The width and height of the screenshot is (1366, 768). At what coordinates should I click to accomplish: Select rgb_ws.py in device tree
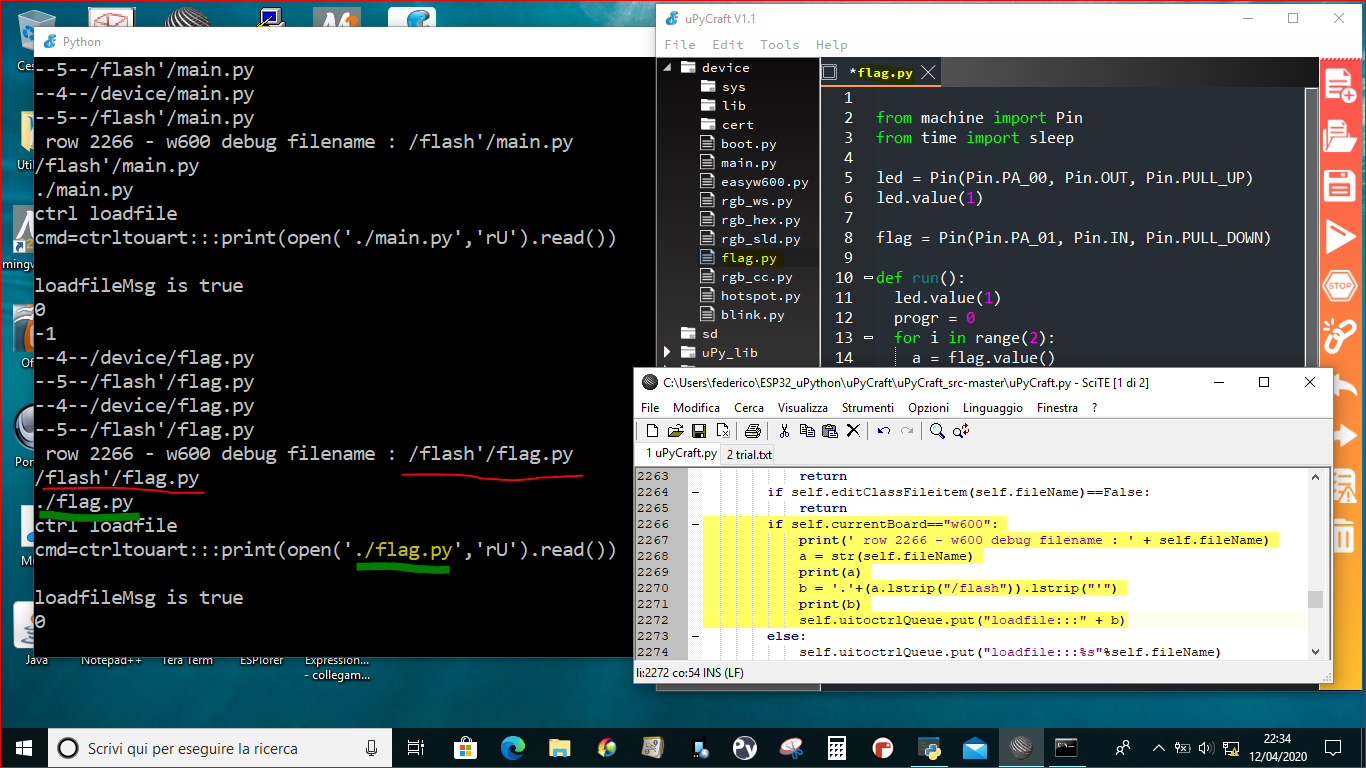click(x=756, y=201)
